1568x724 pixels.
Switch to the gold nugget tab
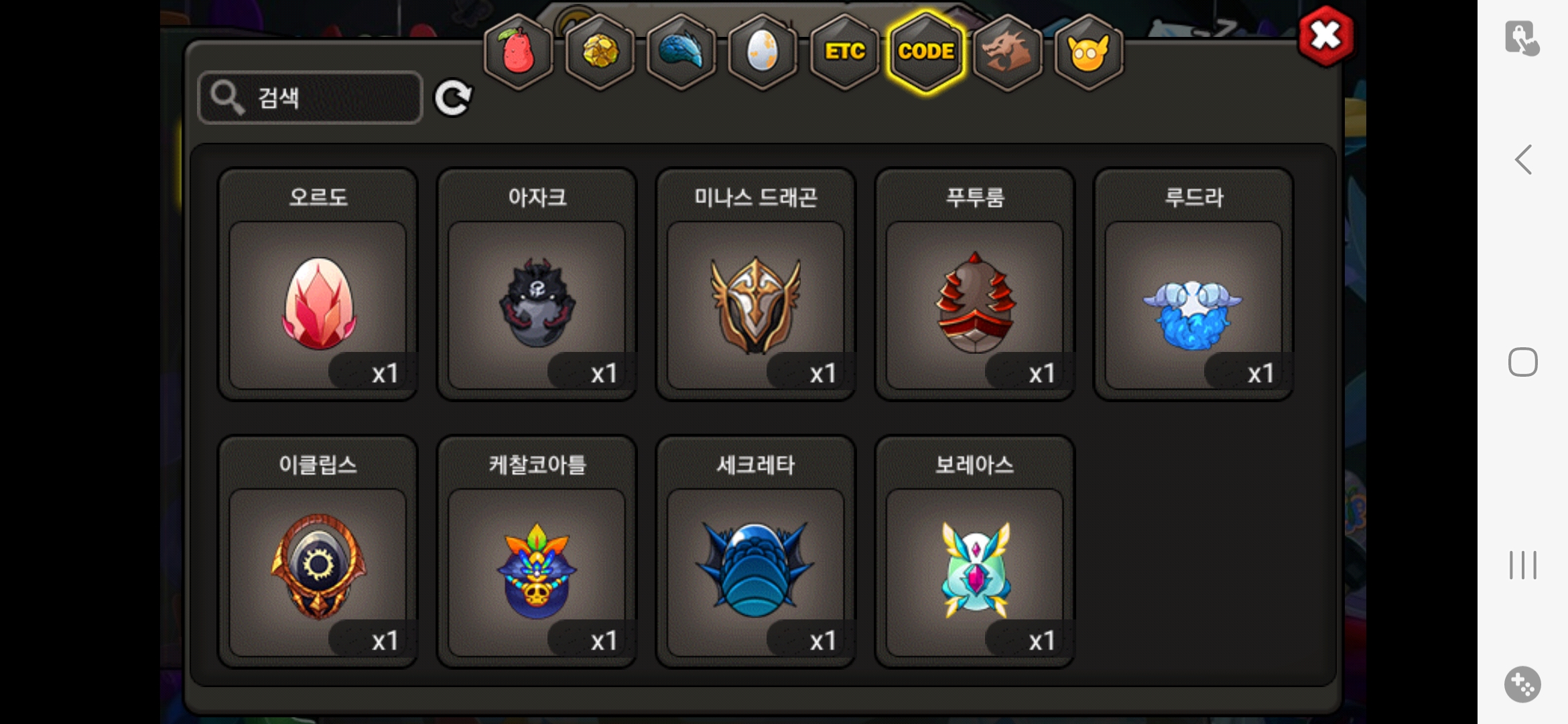click(600, 52)
